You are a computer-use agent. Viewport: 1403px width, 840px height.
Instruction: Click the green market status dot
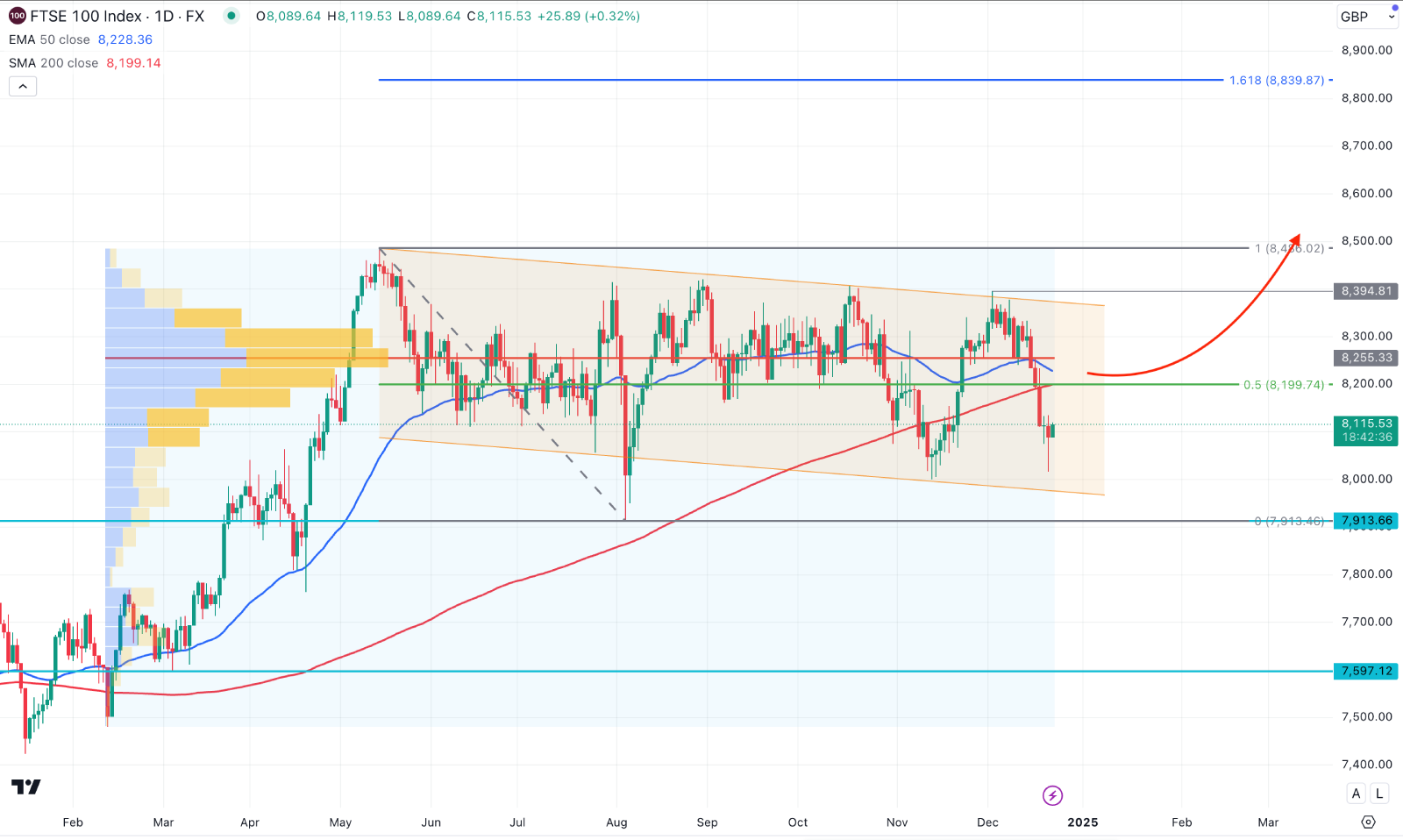[231, 16]
